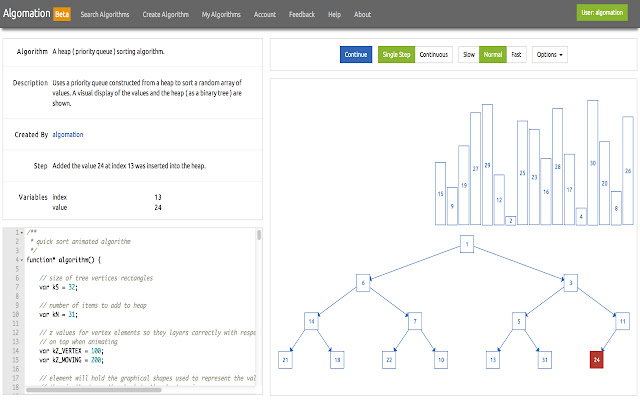This screenshot has height=400, width=640.
Task: Enable Continuous run mode
Action: click(x=434, y=54)
